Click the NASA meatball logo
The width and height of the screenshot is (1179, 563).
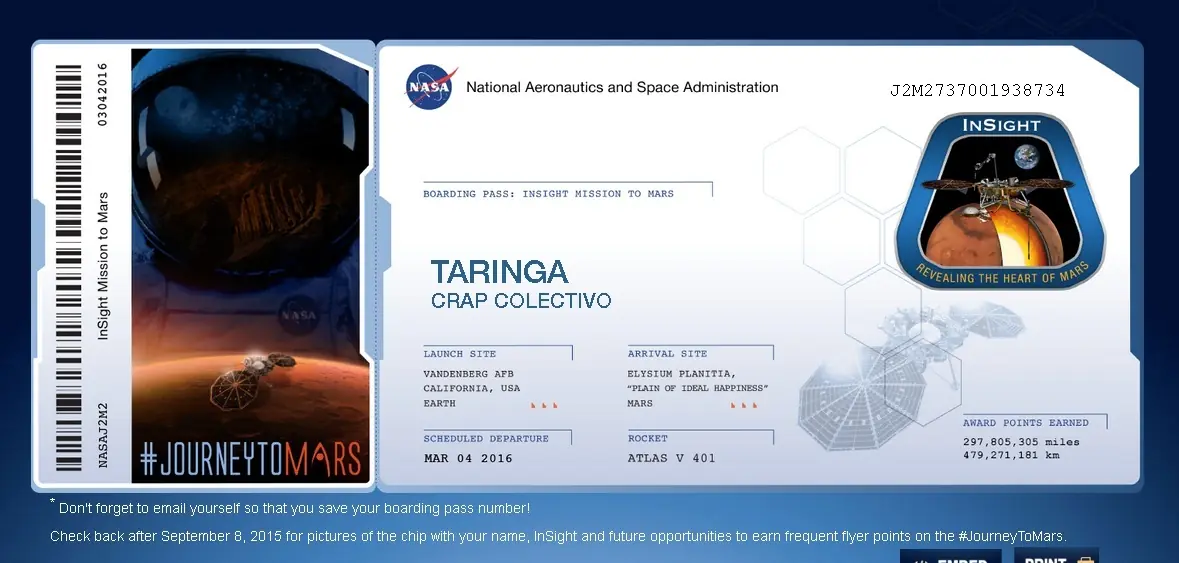(x=432, y=87)
